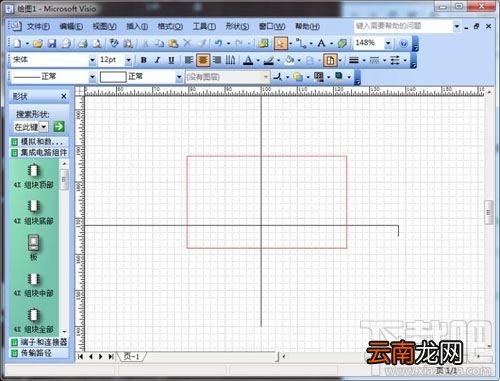Undo the last action
Screen dimensions: 500x381
pyautogui.click(x=218, y=43)
